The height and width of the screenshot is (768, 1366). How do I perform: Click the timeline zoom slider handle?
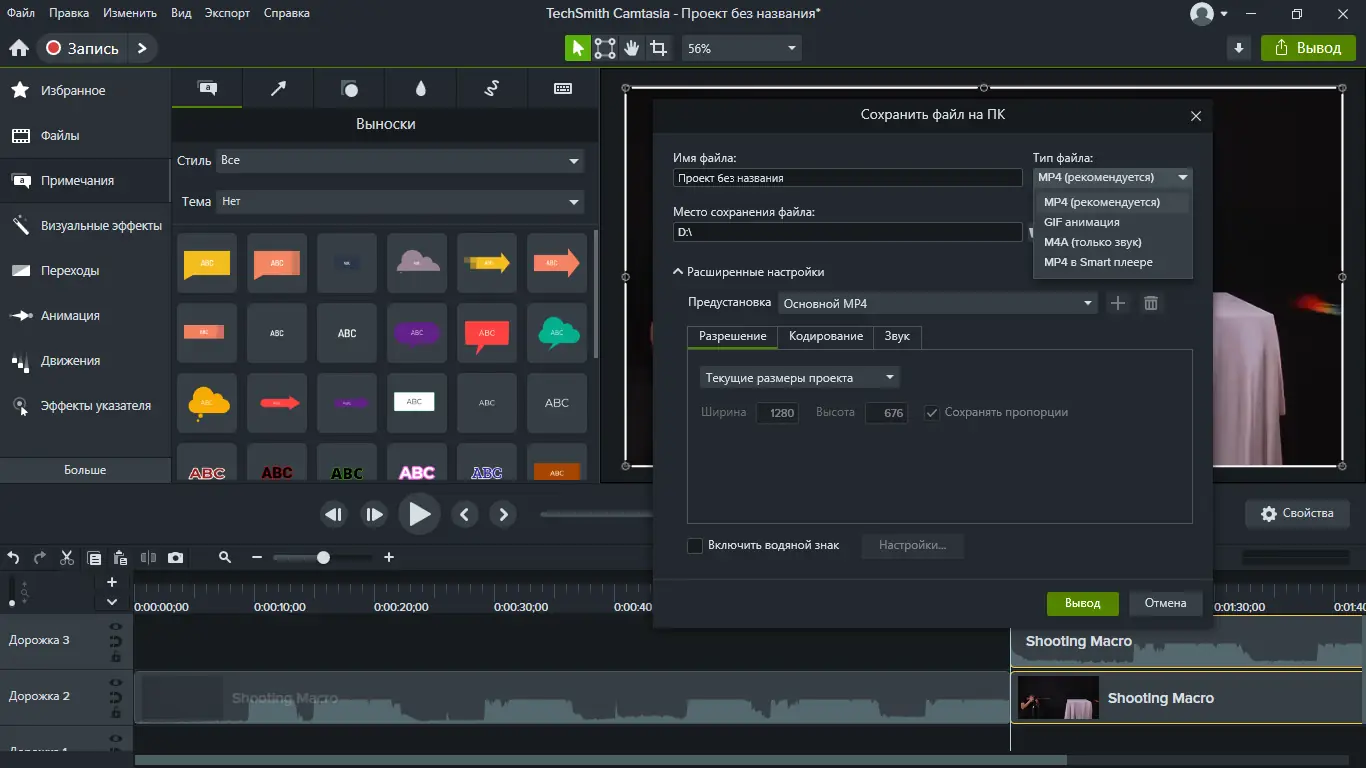323,558
